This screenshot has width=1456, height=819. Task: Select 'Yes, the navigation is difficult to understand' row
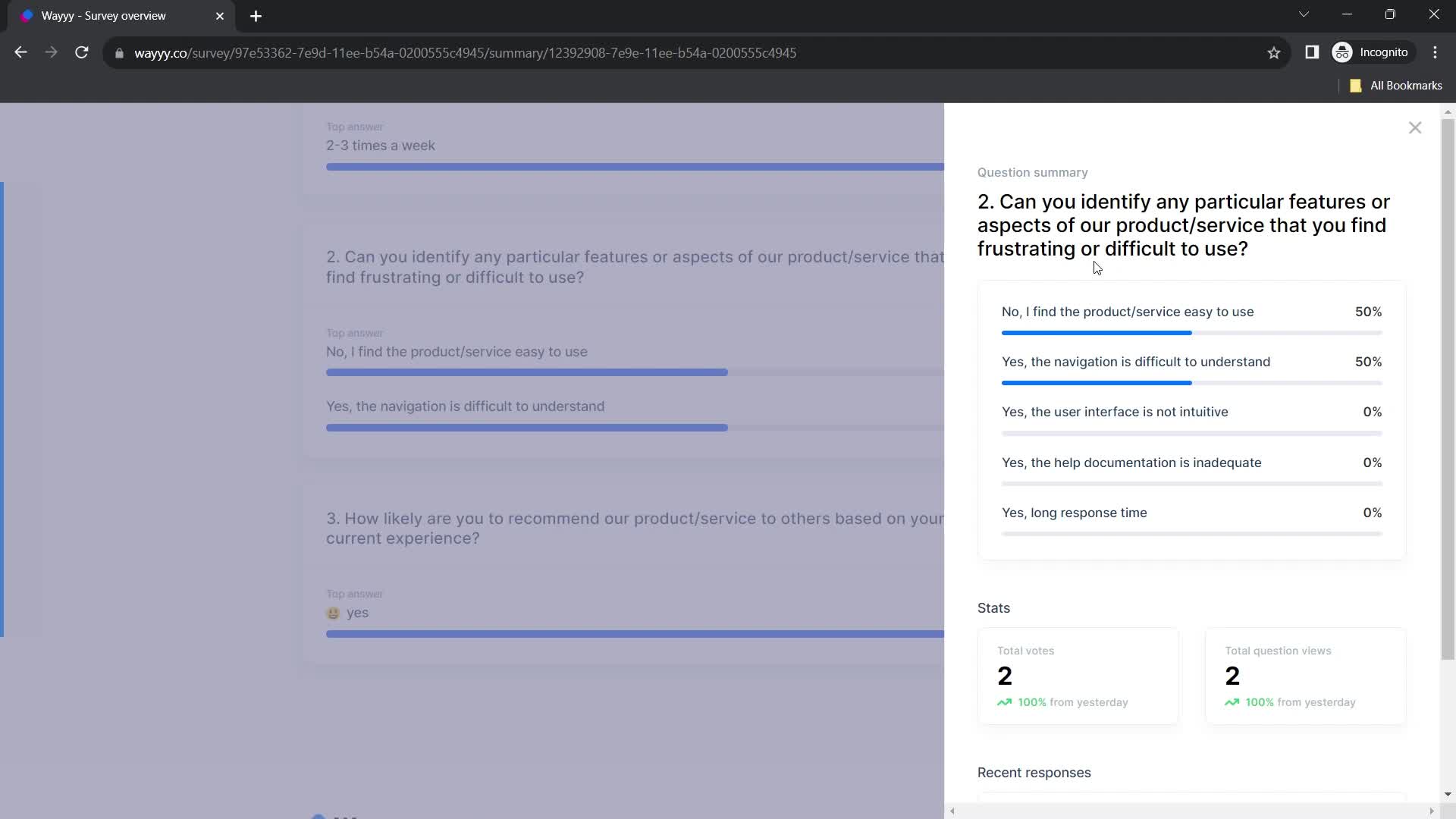click(1191, 371)
